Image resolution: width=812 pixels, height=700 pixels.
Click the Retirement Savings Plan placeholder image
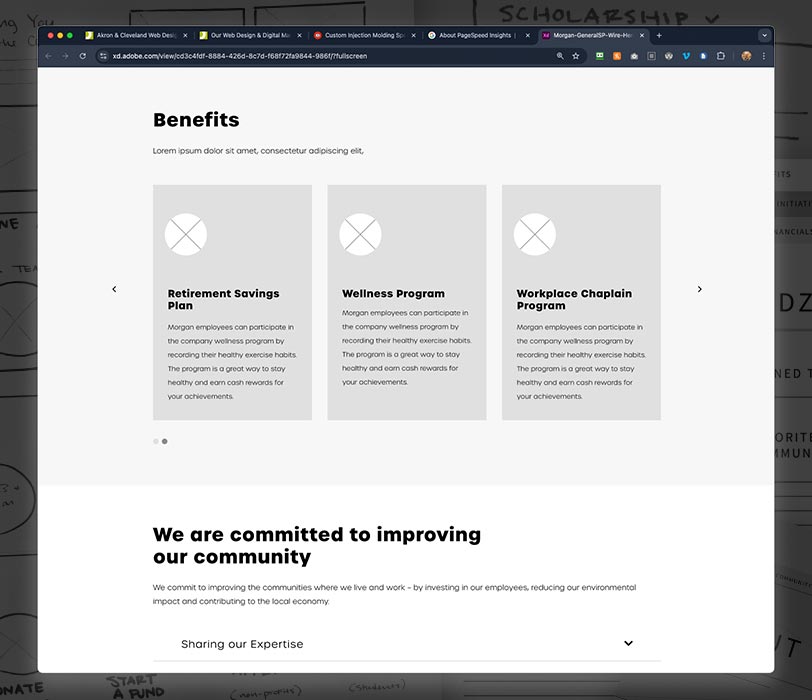186,235
